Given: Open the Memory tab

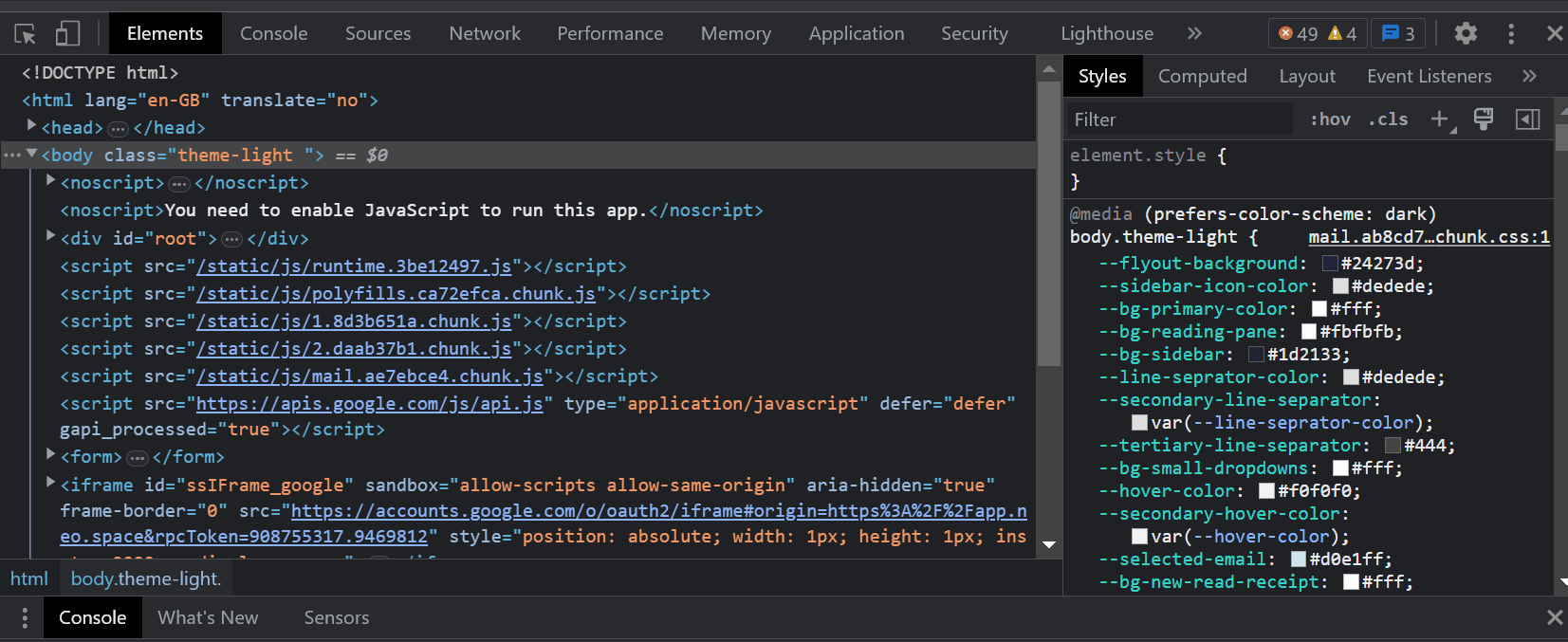Looking at the screenshot, I should (735, 33).
